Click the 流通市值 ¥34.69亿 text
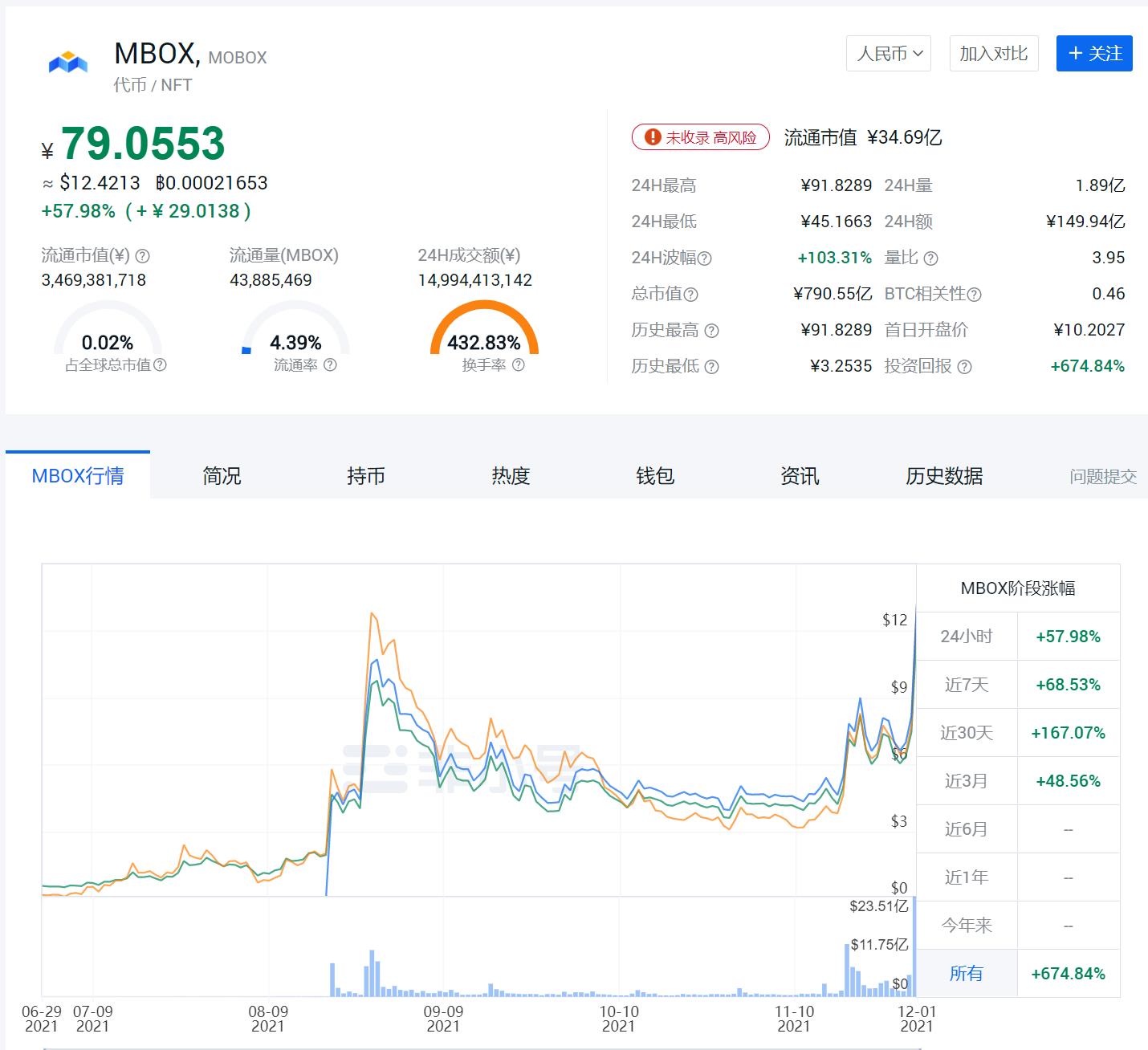The width and height of the screenshot is (1148, 1050). coord(863,137)
